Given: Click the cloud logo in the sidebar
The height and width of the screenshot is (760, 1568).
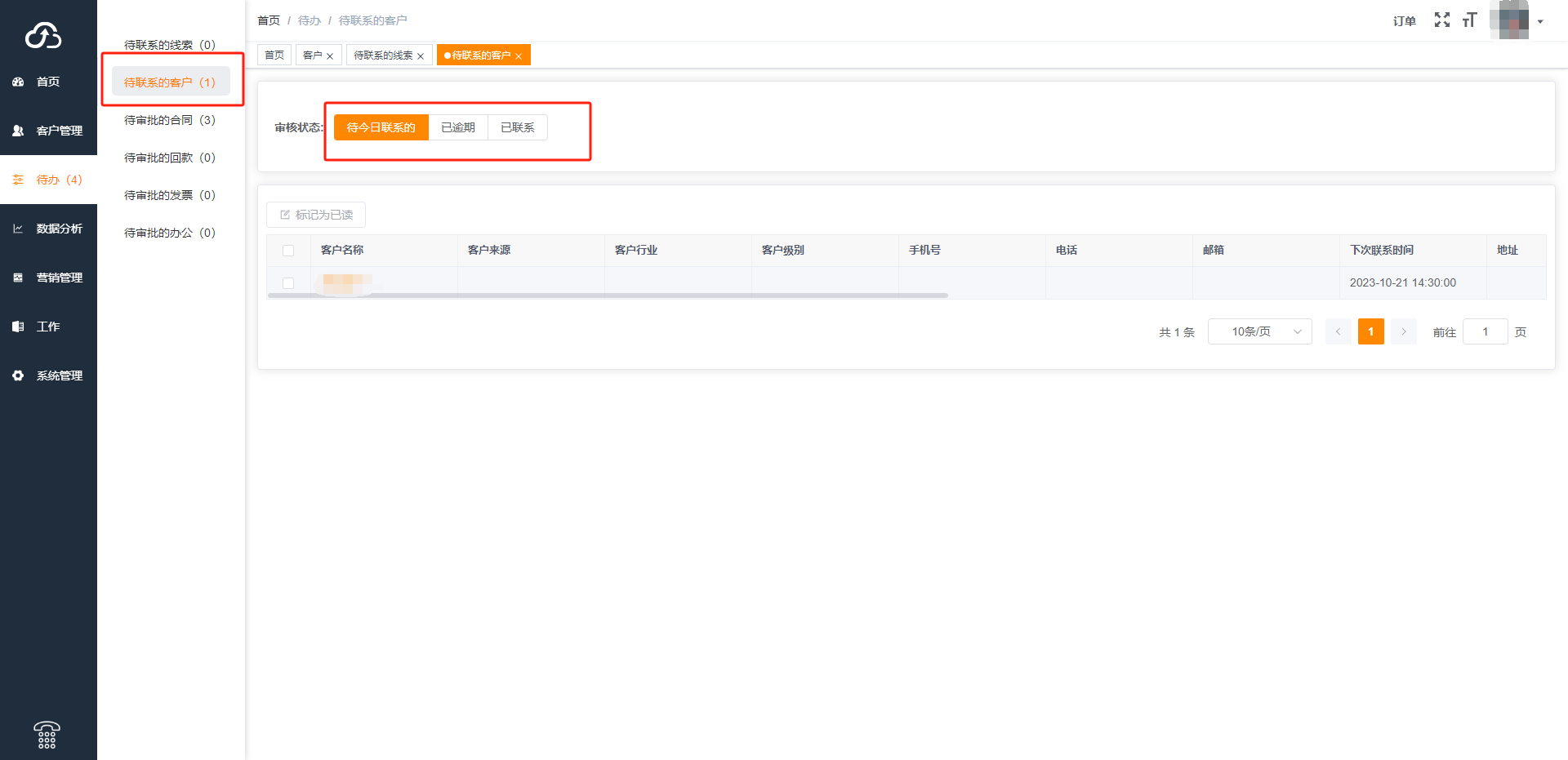Looking at the screenshot, I should 43,36.
